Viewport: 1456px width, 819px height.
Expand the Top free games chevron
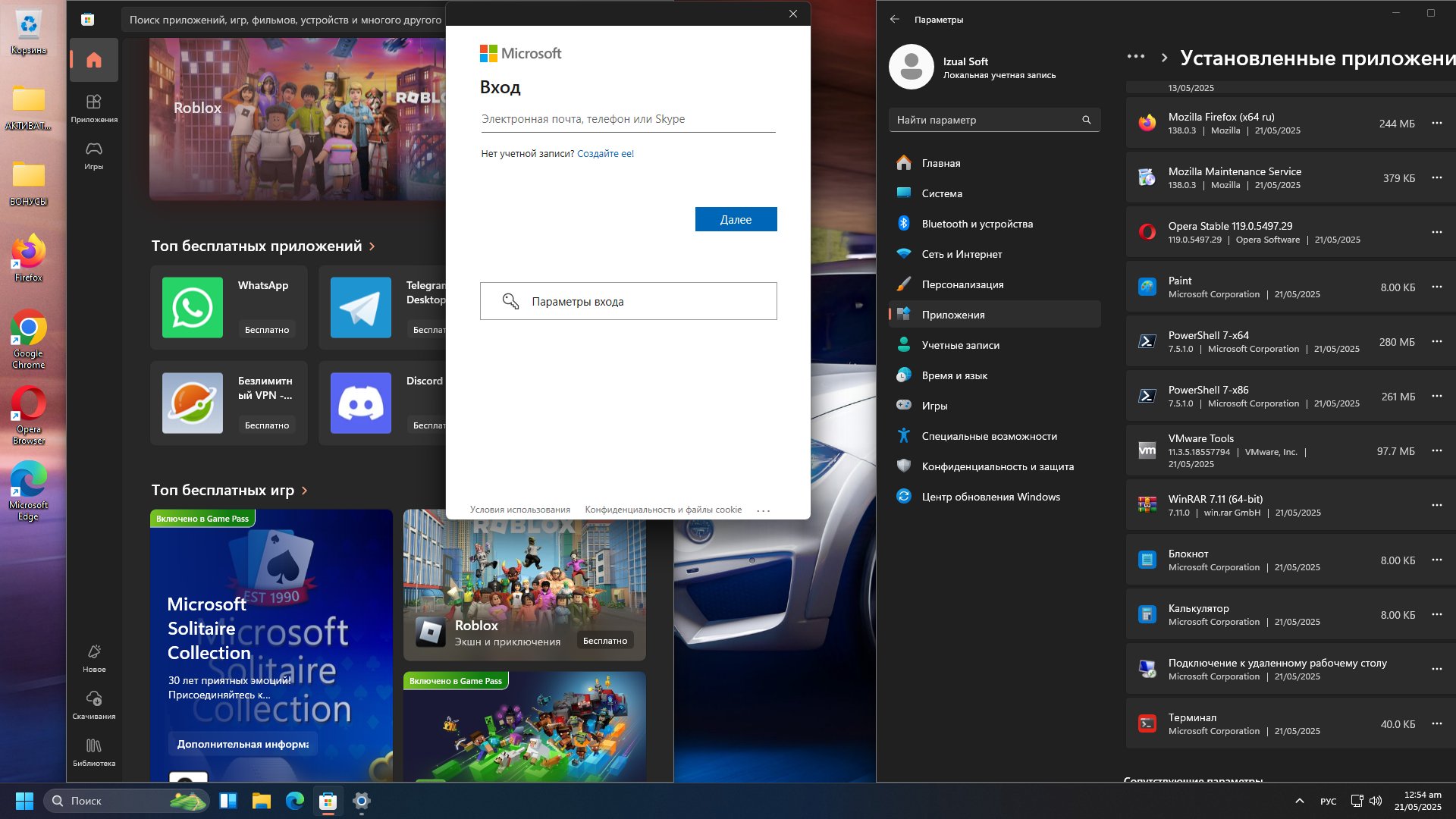304,491
